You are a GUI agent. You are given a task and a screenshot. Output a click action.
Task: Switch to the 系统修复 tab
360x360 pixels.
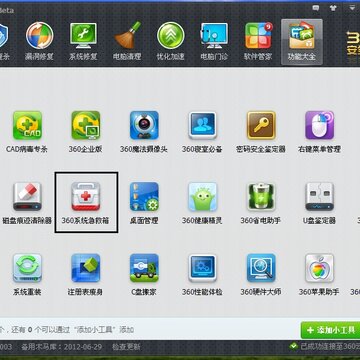pyautogui.click(x=83, y=41)
